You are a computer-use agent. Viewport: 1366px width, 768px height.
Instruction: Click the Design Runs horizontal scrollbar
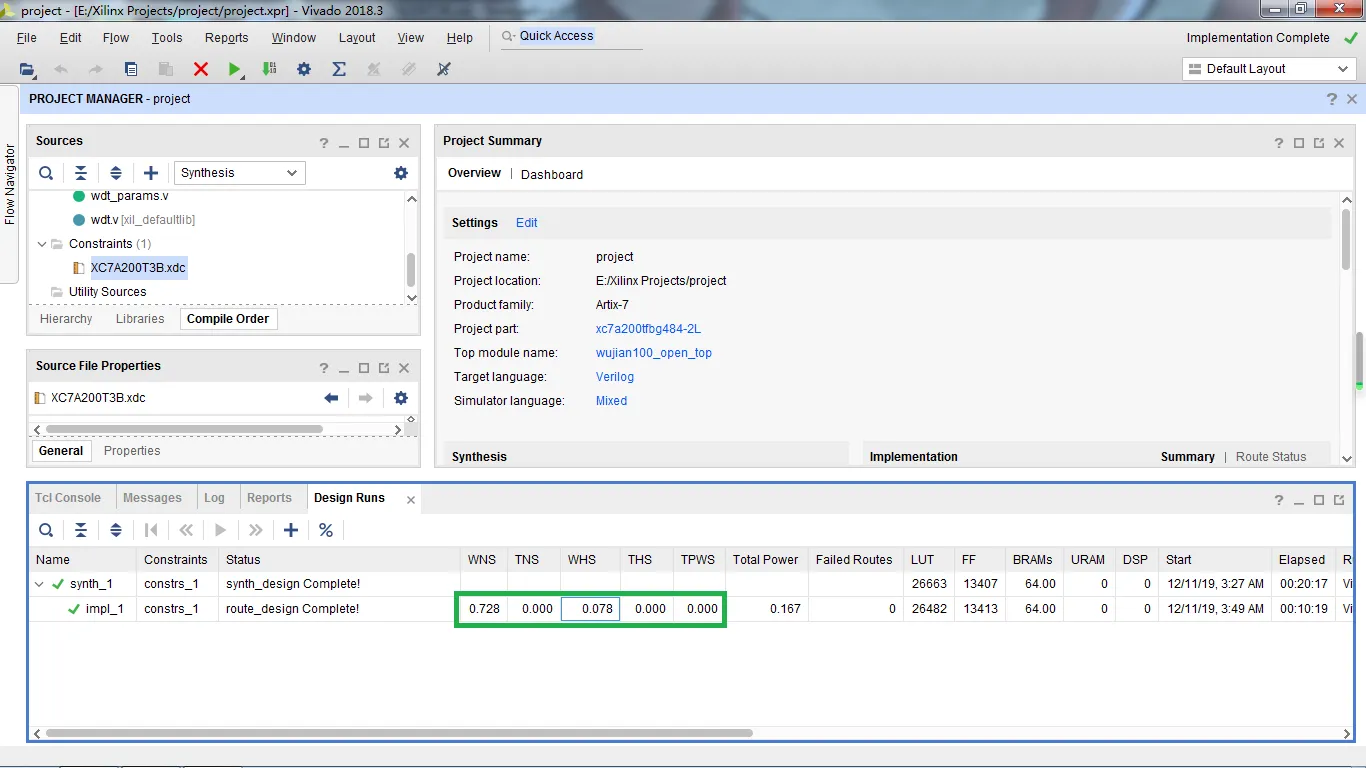[x=399, y=733]
